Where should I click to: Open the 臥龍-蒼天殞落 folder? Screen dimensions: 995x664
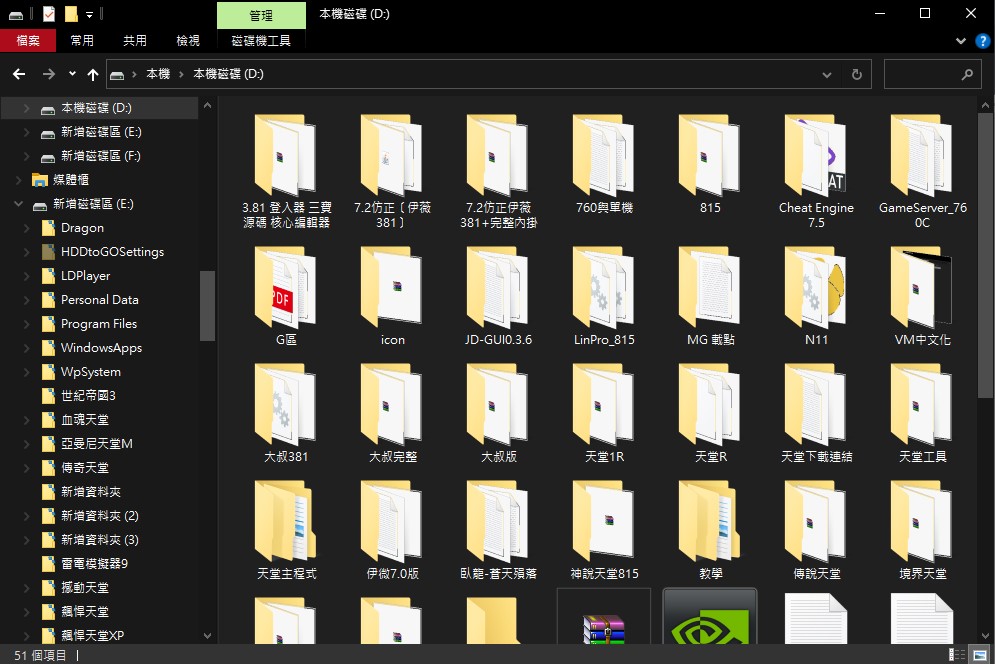[498, 530]
